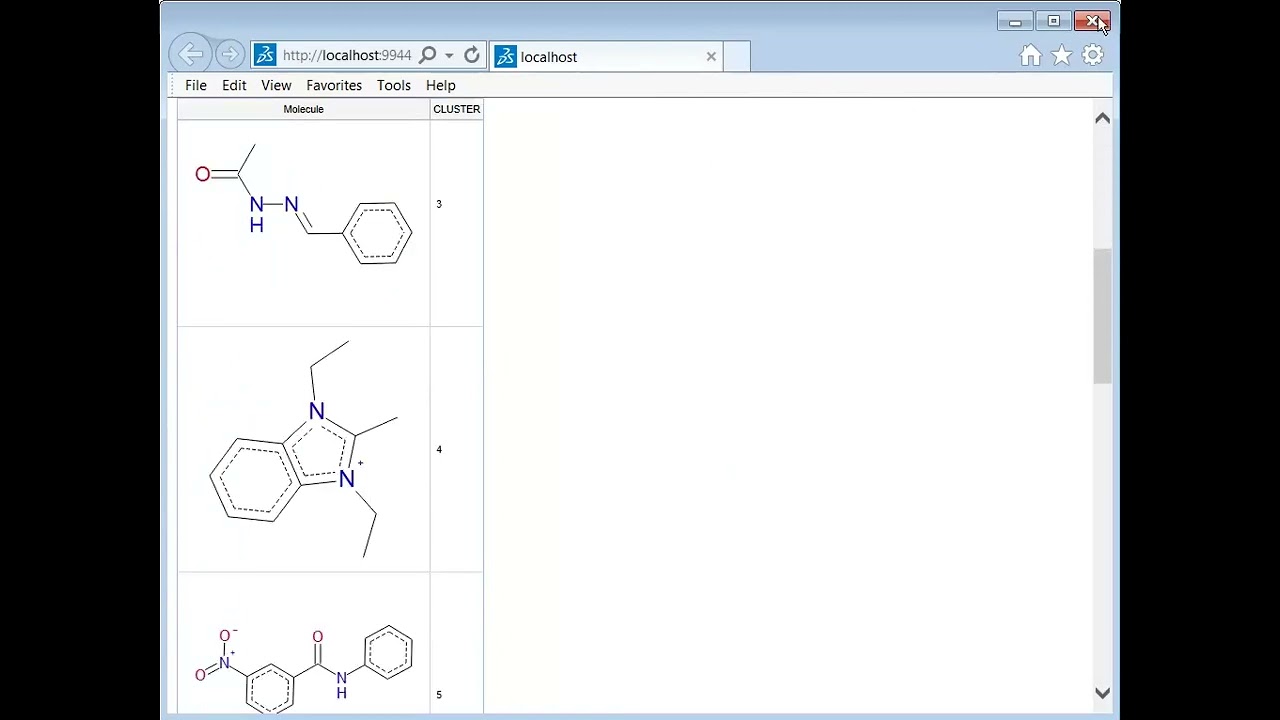The height and width of the screenshot is (720, 1280).
Task: Minimize the browser window
Action: pos(1015,22)
